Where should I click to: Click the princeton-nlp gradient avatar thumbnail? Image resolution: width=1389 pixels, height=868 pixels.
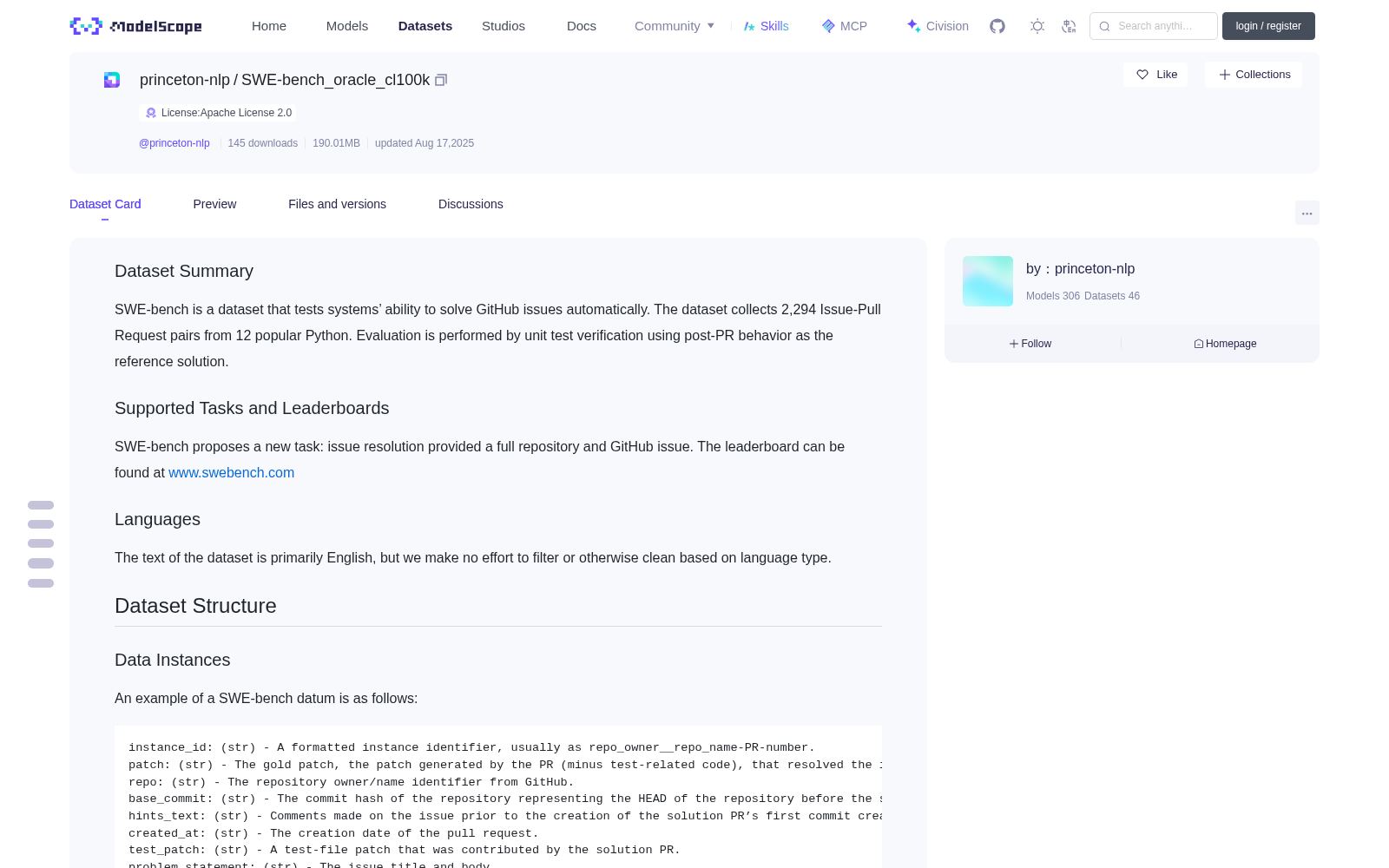[988, 281]
